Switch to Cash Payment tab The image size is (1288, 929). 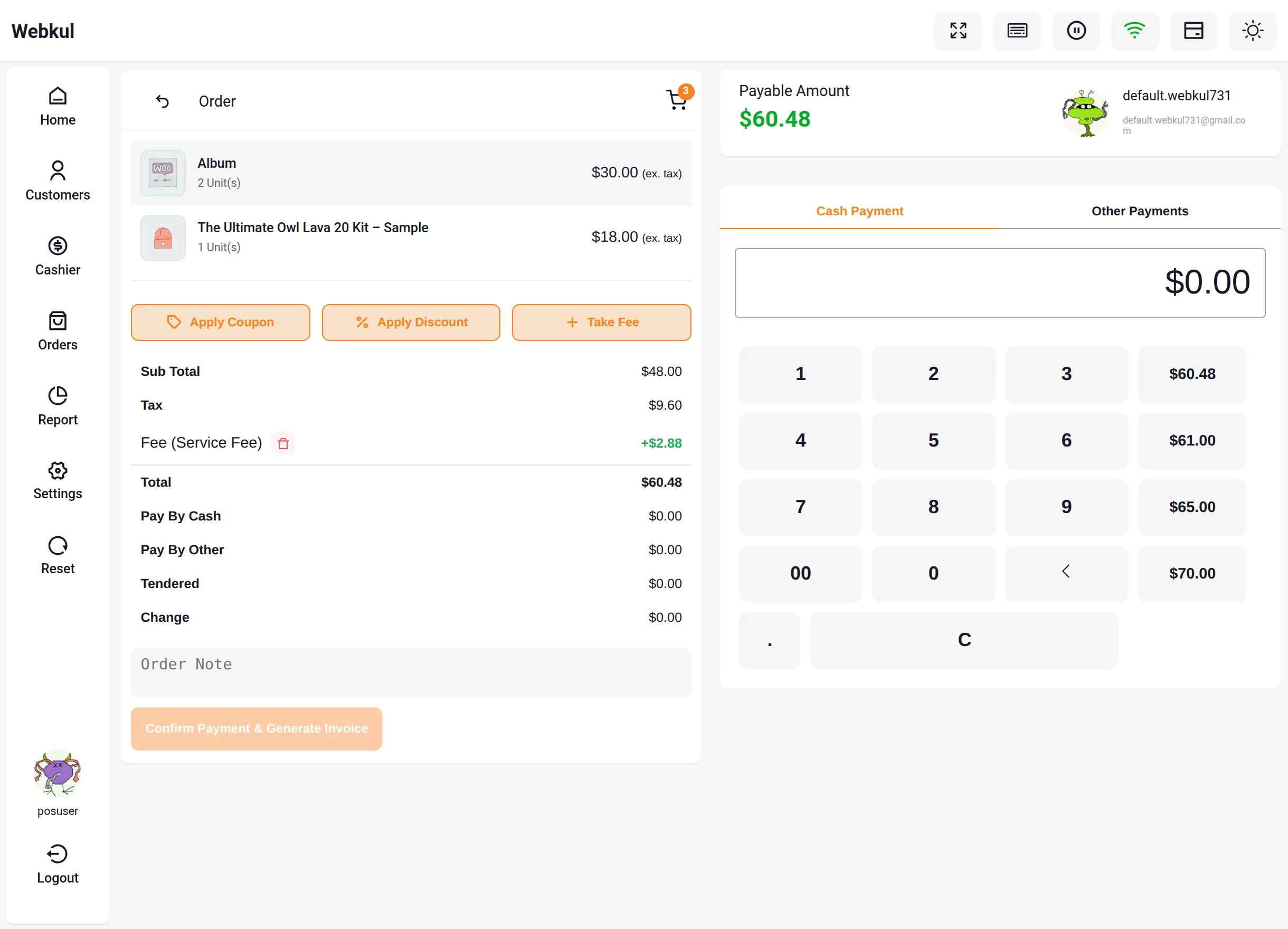pyautogui.click(x=859, y=211)
